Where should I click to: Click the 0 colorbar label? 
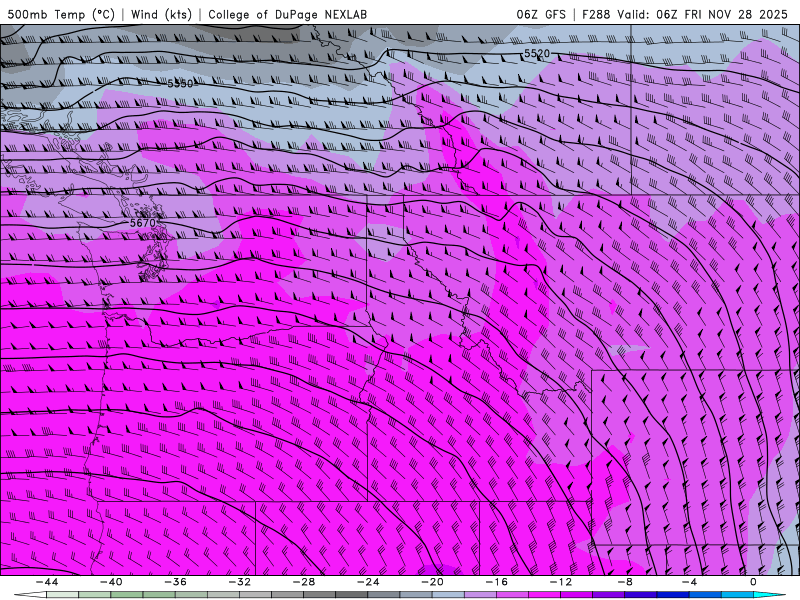tap(753, 582)
